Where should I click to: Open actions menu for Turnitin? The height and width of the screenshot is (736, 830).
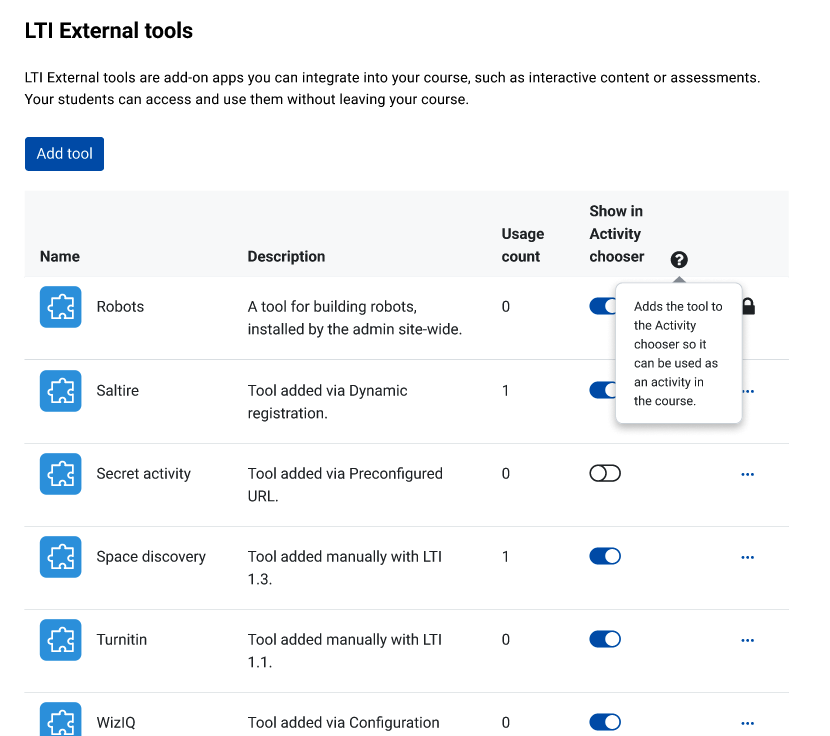click(x=747, y=641)
